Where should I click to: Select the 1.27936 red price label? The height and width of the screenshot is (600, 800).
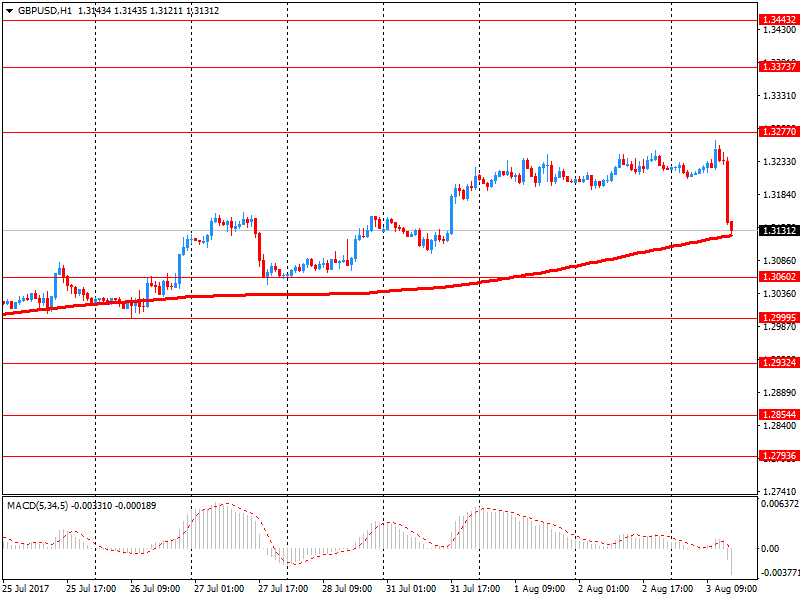point(779,456)
